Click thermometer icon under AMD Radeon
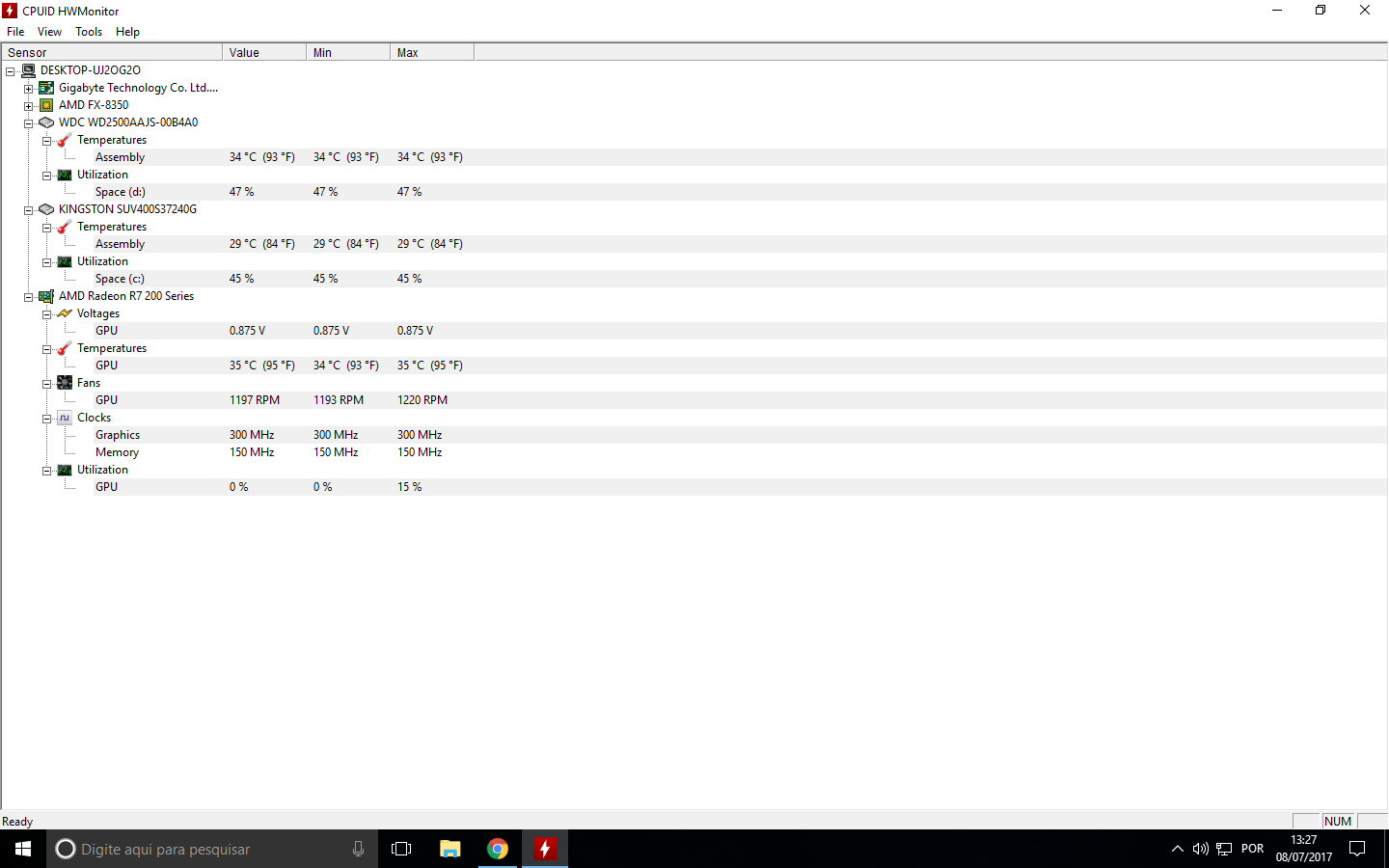The width and height of the screenshot is (1389, 868). 65,348
